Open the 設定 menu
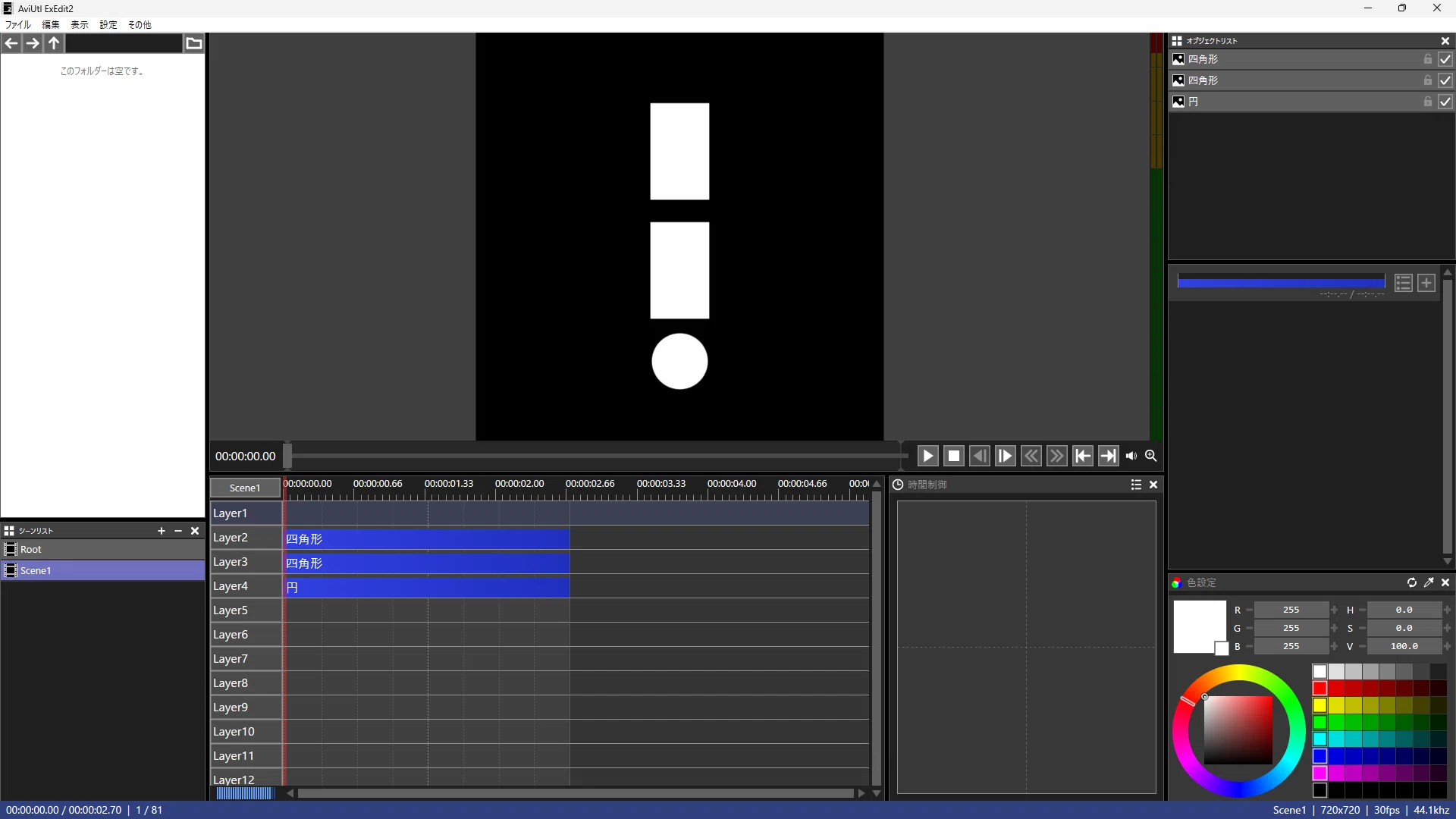The image size is (1456, 819). pos(108,24)
